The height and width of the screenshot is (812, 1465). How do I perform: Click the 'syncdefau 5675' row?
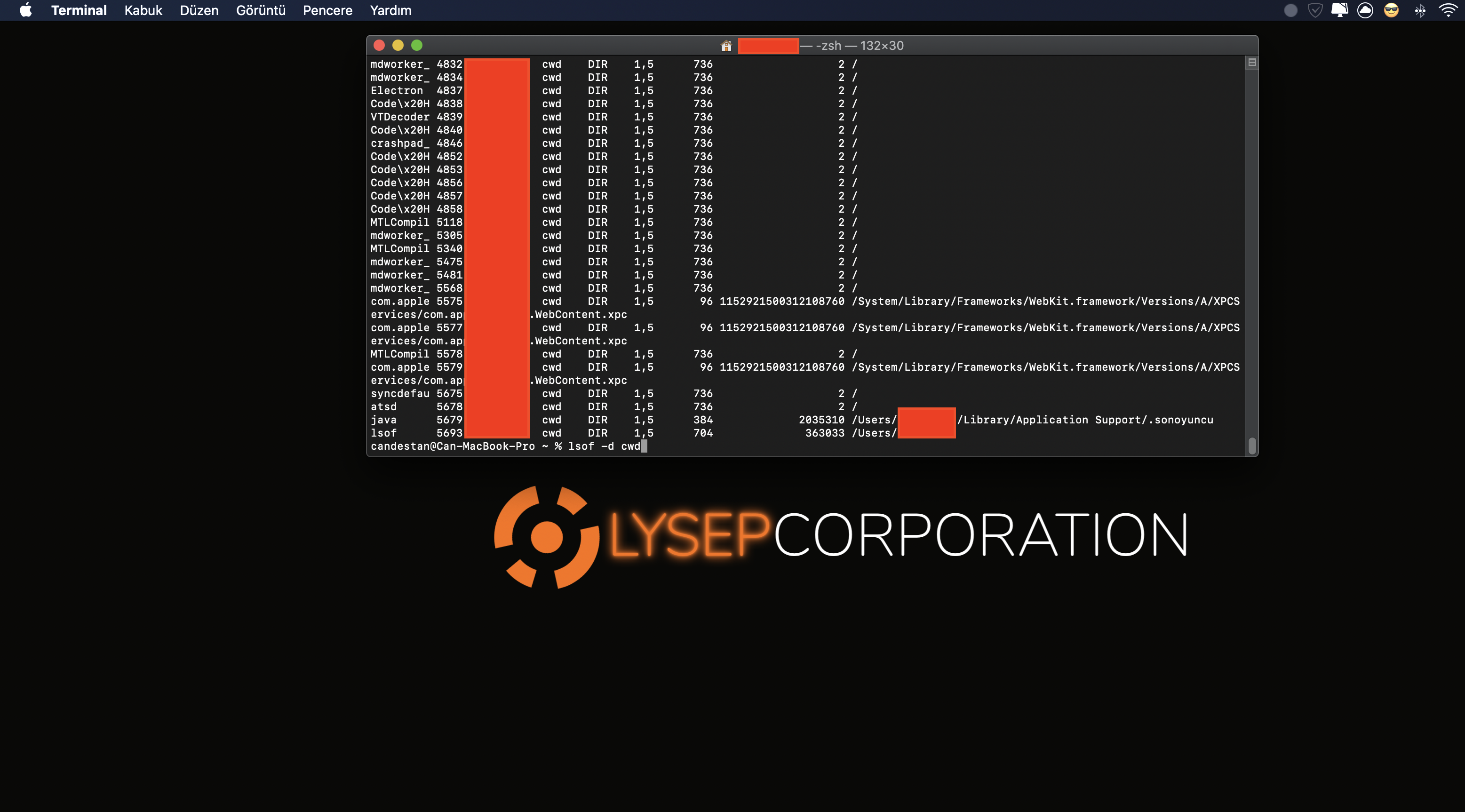click(x=613, y=393)
